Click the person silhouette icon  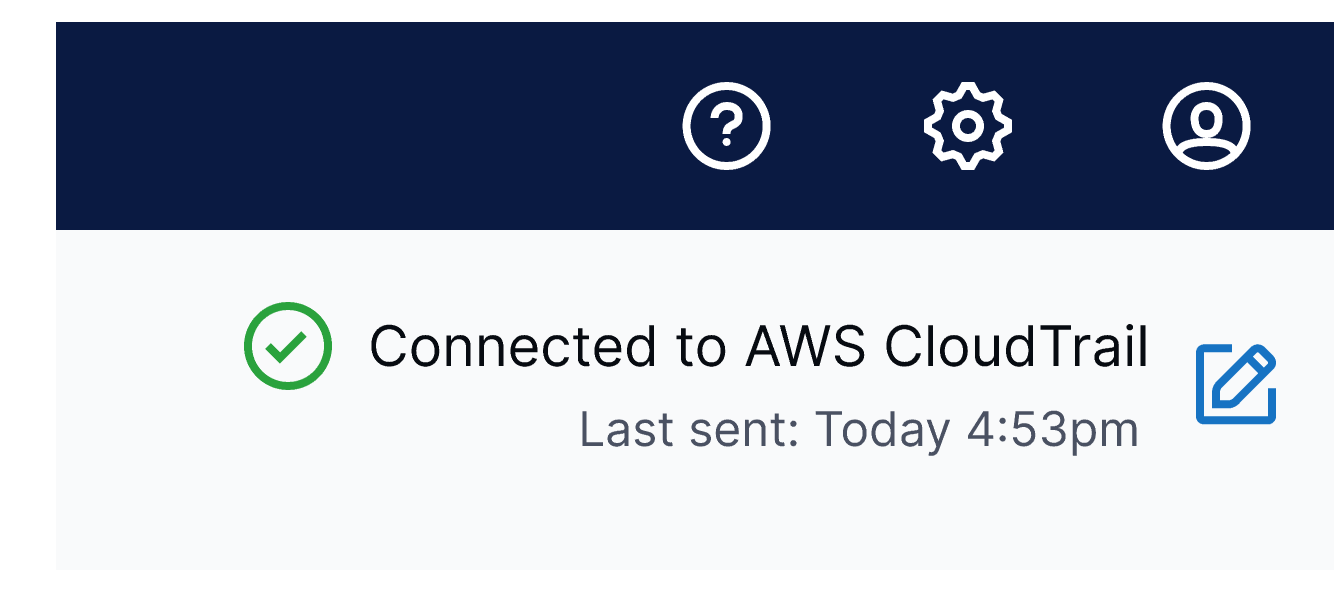(1207, 126)
